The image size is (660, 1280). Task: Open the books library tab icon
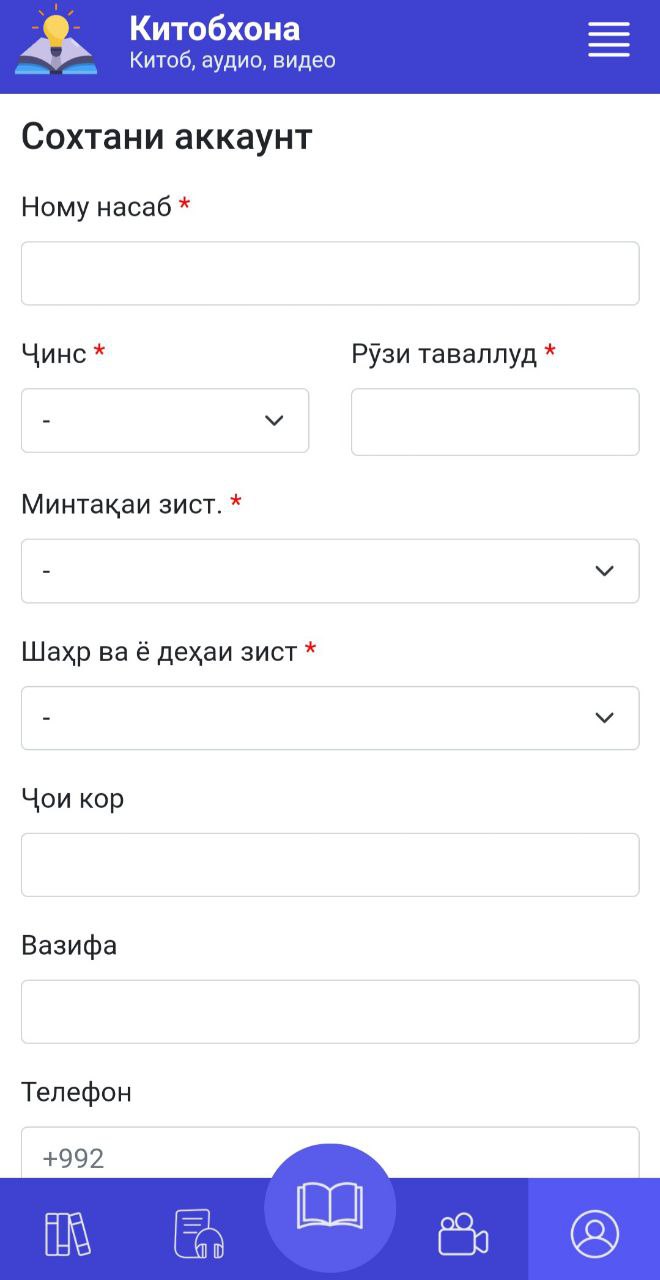pos(67,1233)
